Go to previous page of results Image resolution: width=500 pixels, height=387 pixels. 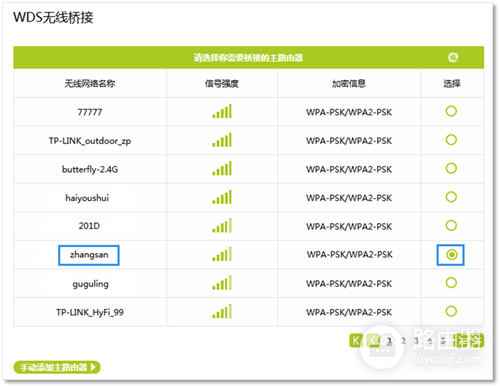373,341
